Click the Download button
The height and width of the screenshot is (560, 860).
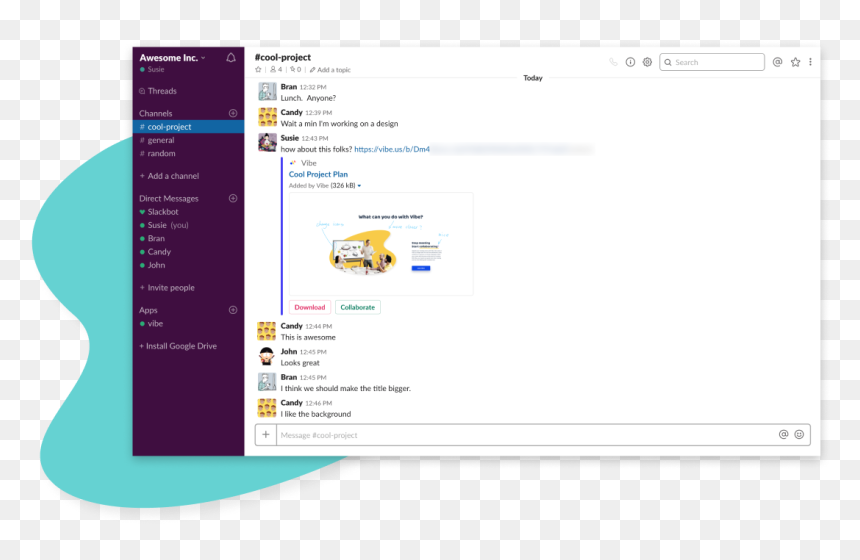pos(310,307)
